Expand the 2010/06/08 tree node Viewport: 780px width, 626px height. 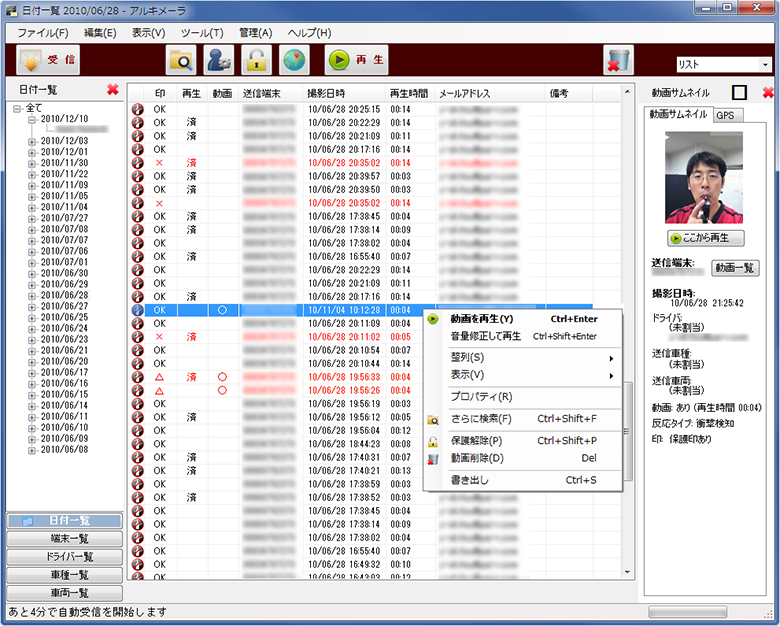coord(32,450)
